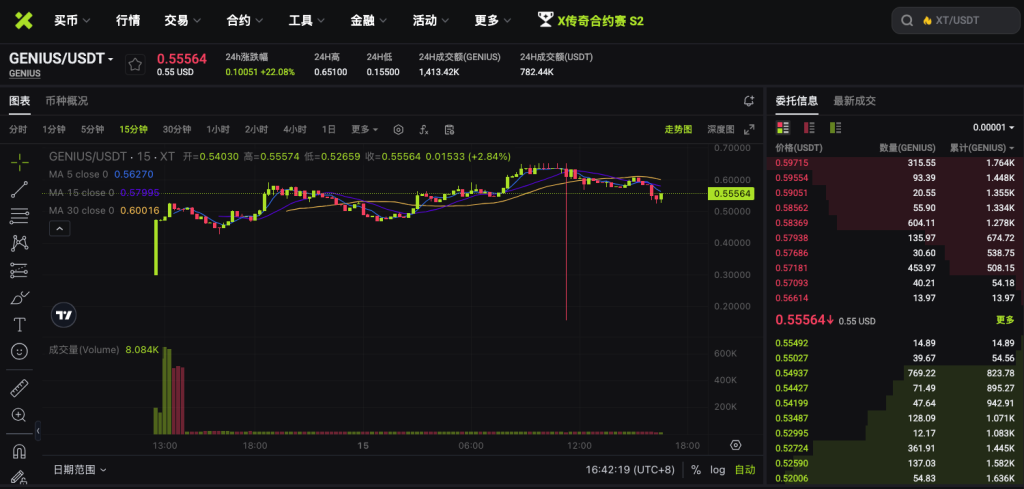Click green 更多 in order book

point(1005,320)
